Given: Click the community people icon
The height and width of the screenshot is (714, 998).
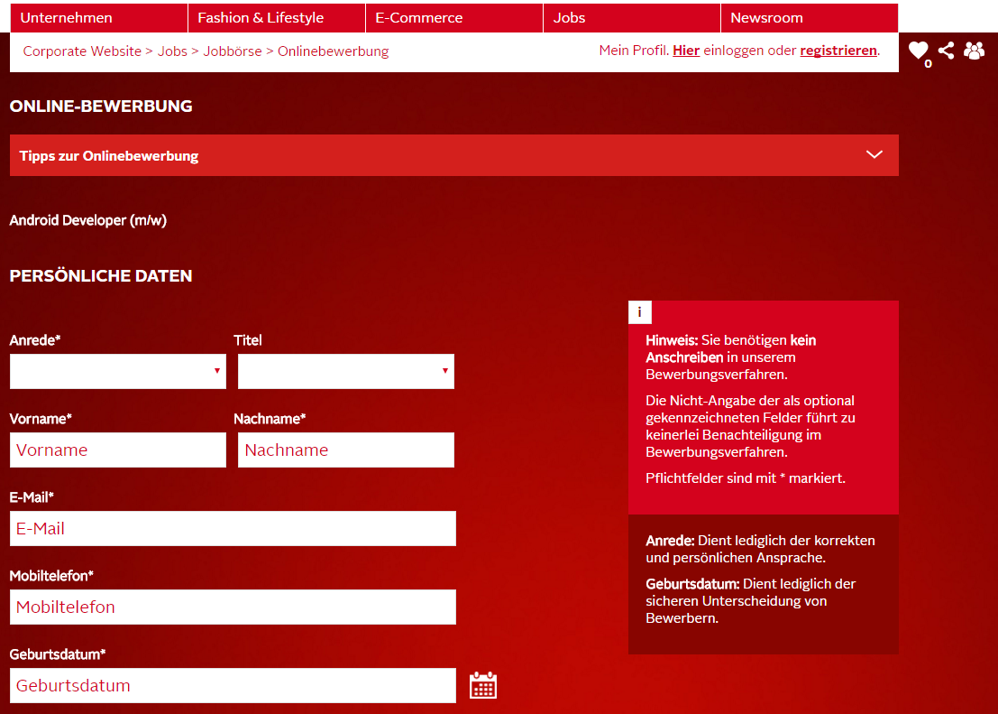Looking at the screenshot, I should point(974,50).
